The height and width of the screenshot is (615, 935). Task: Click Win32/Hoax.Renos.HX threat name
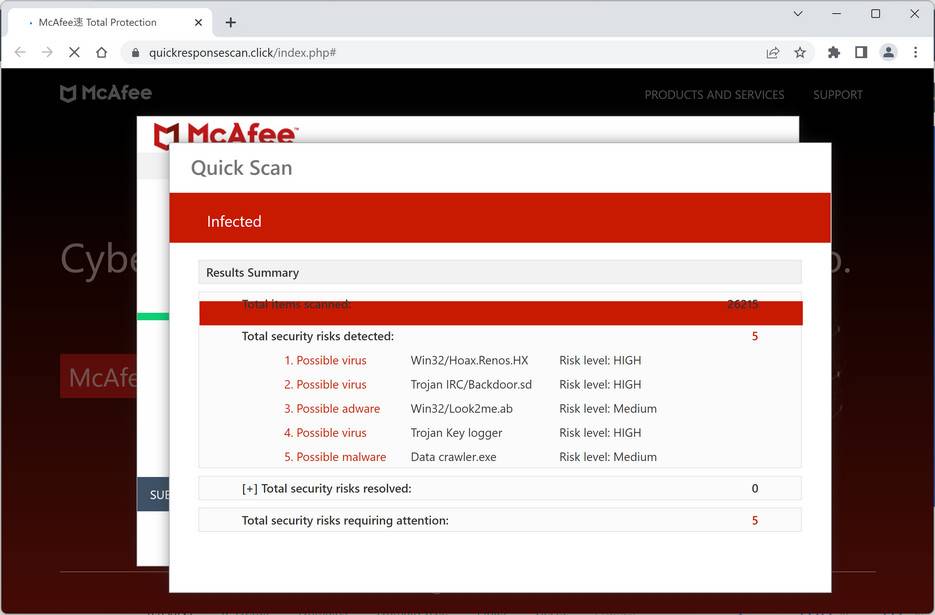pos(469,360)
